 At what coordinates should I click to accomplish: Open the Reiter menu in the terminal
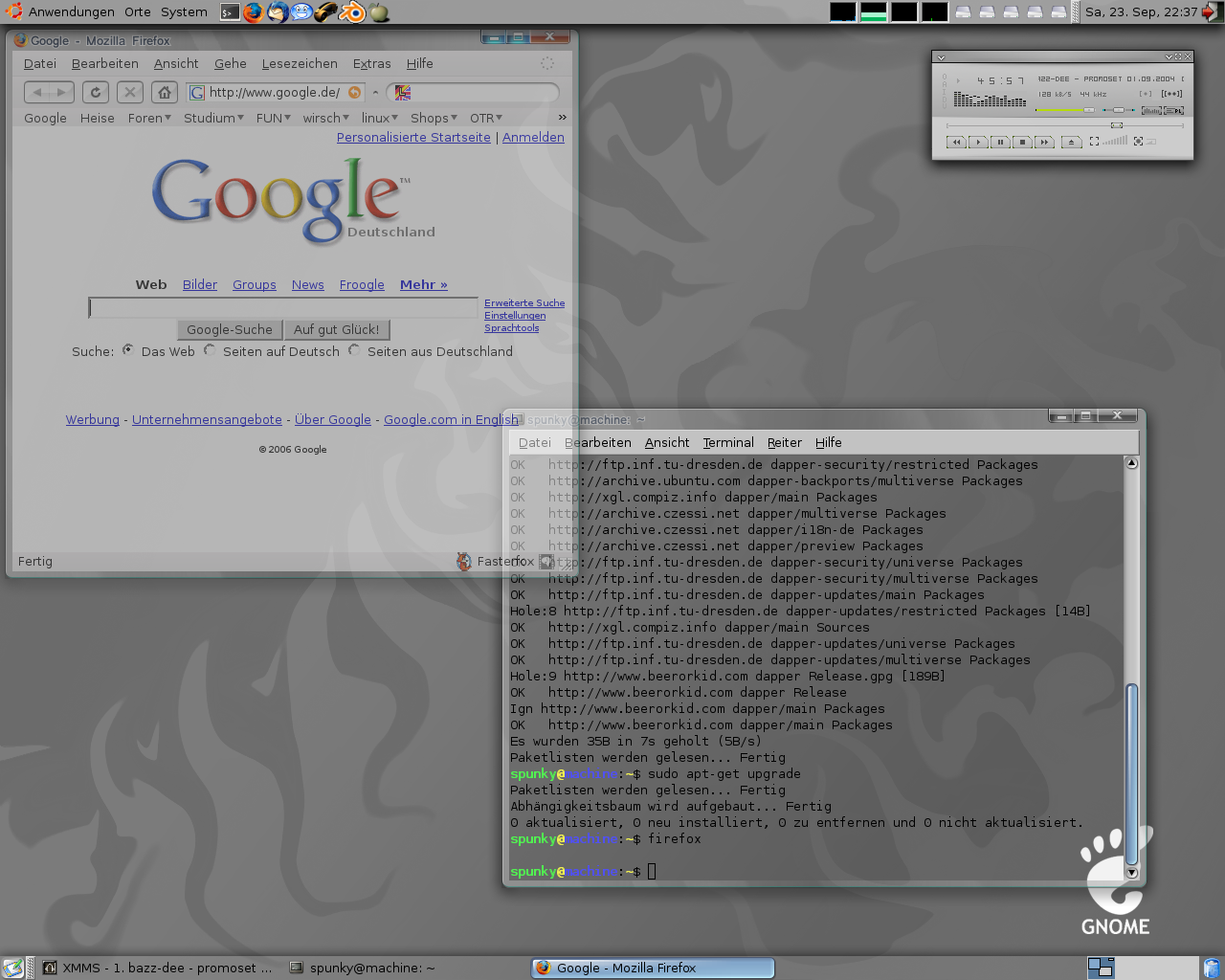(784, 442)
